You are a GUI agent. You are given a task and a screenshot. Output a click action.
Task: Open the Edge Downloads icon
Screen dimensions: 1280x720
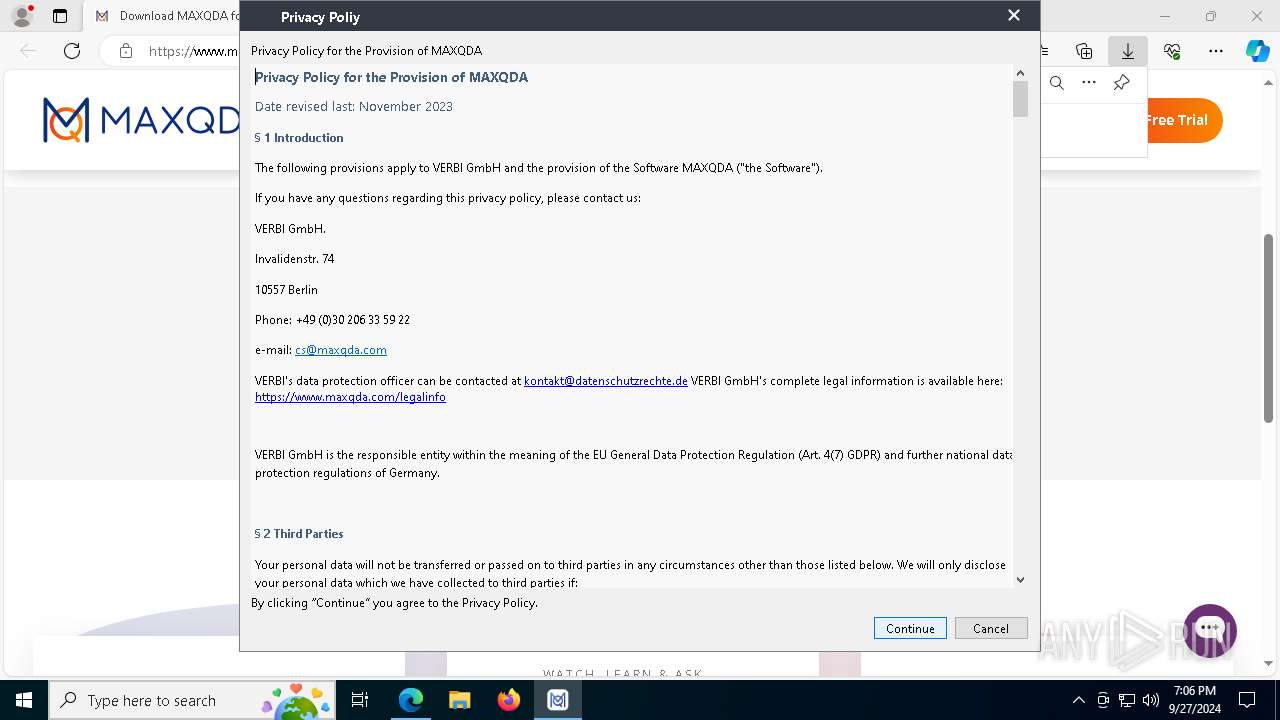point(1128,51)
